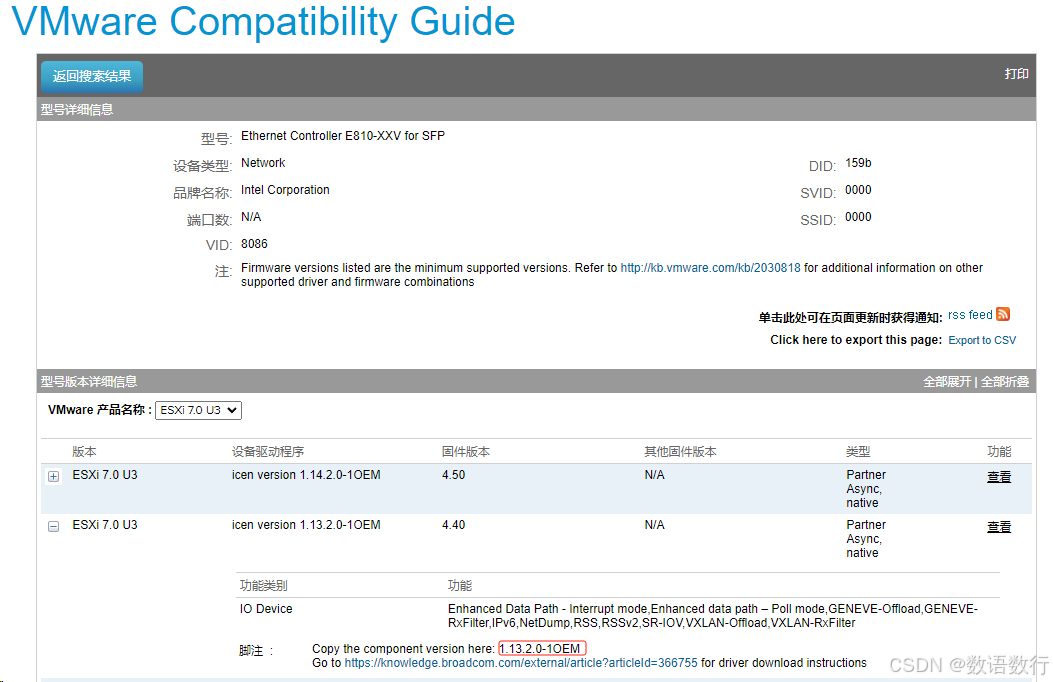Click the 固件版本 column header

[x=466, y=452]
